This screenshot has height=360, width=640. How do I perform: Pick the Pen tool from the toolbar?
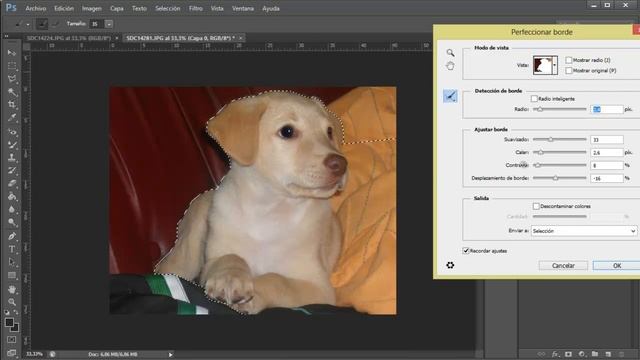pos(12,236)
